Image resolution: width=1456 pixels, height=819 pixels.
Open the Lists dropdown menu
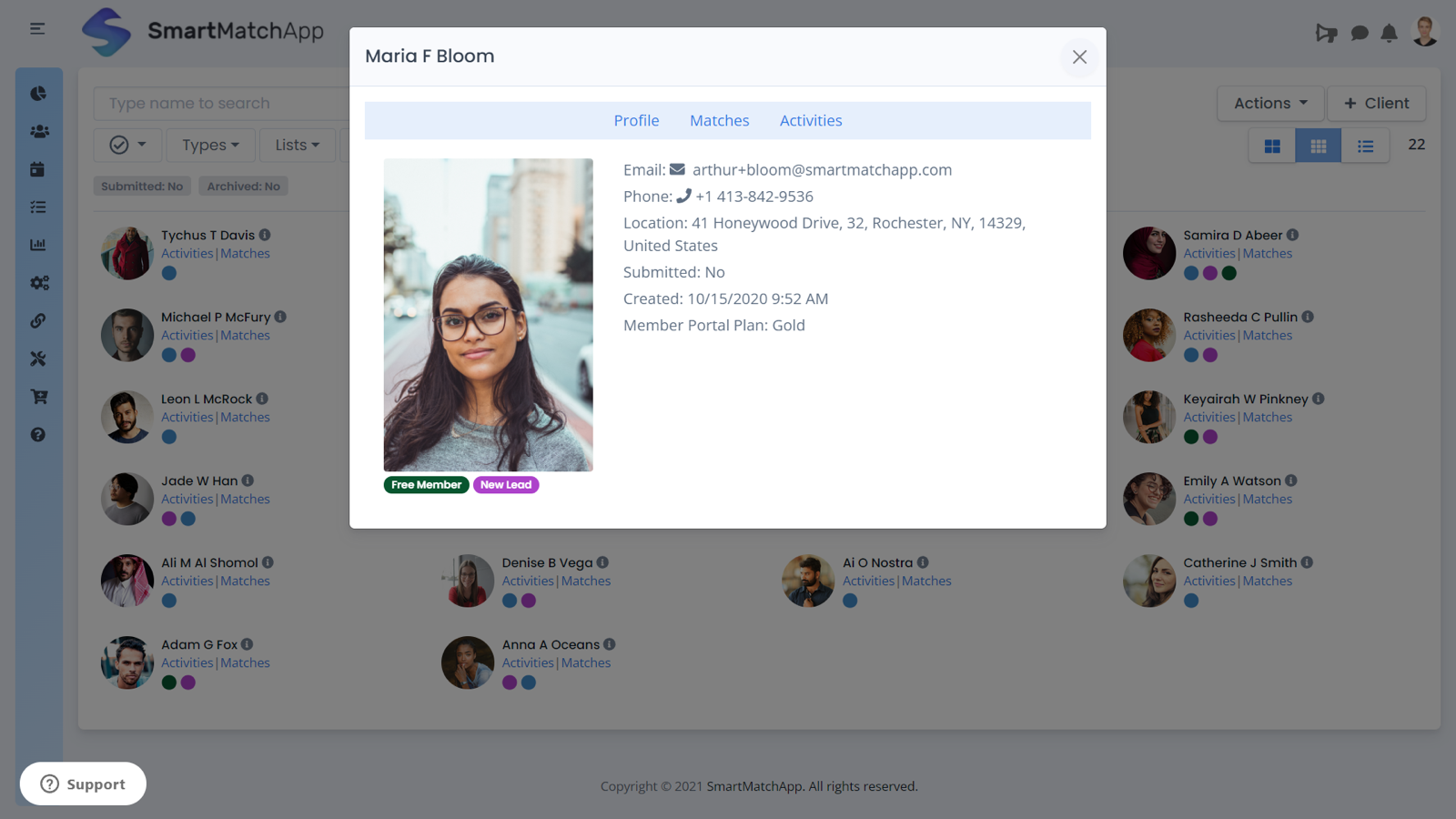(297, 145)
